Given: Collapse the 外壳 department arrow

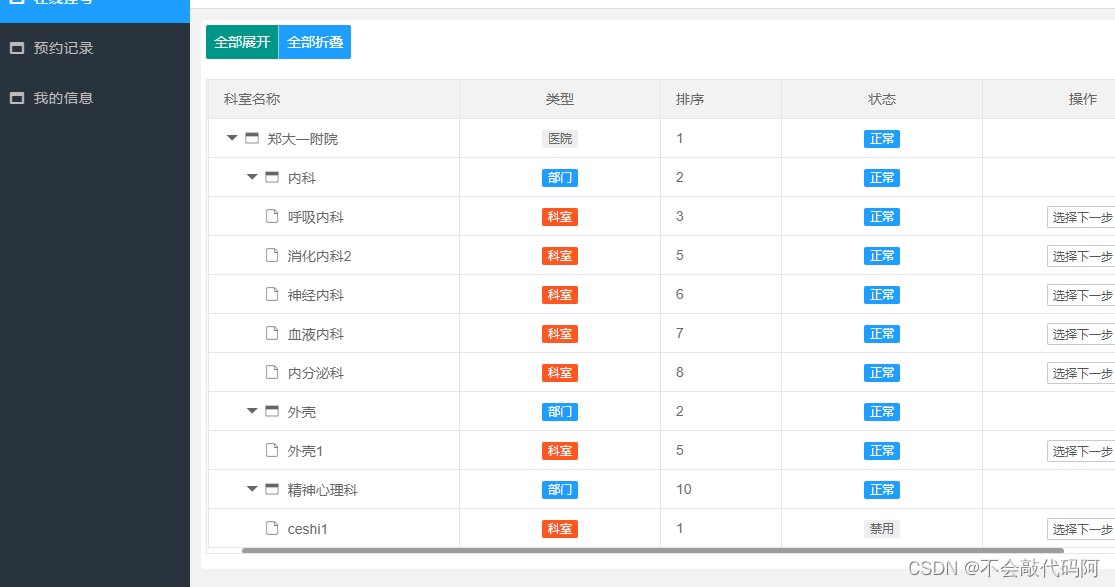Looking at the screenshot, I should pyautogui.click(x=252, y=411).
